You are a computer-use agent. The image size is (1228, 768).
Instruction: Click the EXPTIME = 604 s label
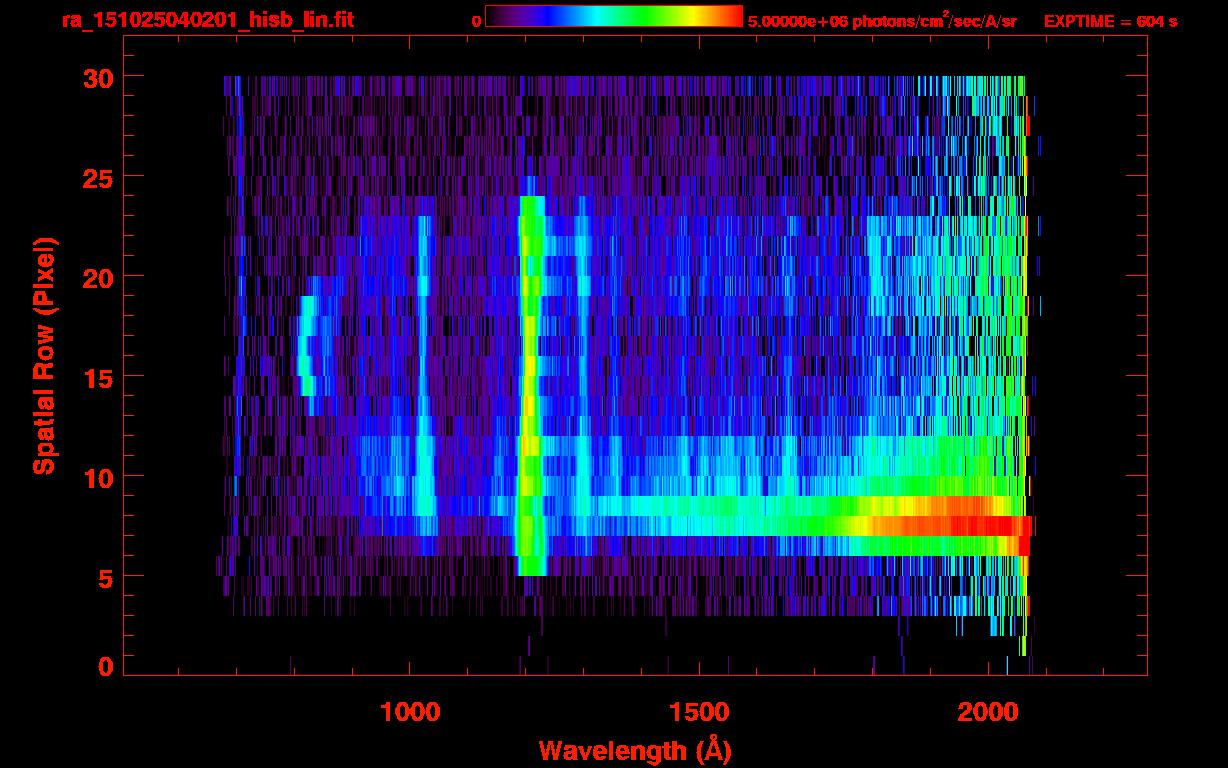[1110, 21]
